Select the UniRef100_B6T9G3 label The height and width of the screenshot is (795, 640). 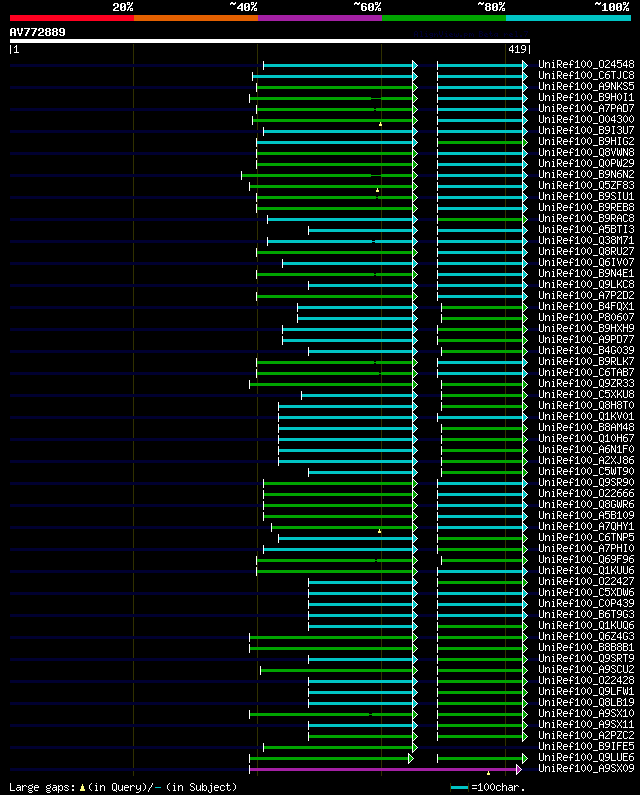(586, 615)
